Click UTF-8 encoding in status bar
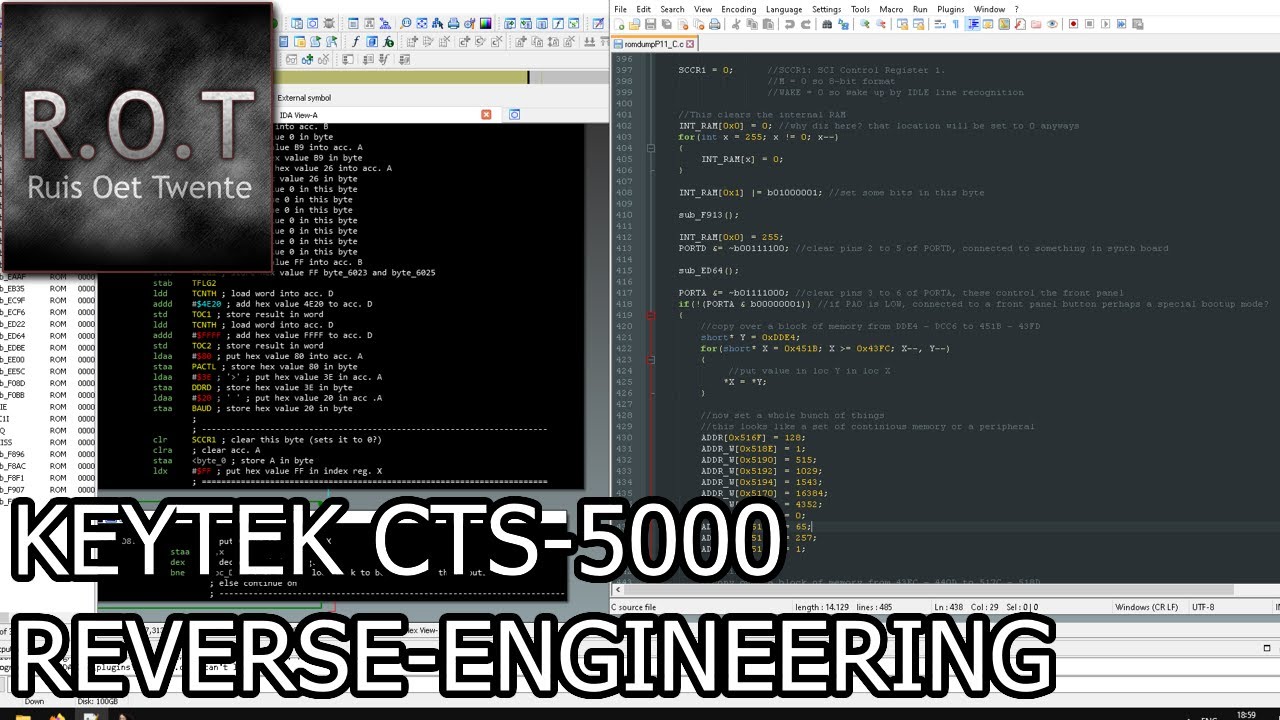The height and width of the screenshot is (720, 1280). (x=1204, y=607)
